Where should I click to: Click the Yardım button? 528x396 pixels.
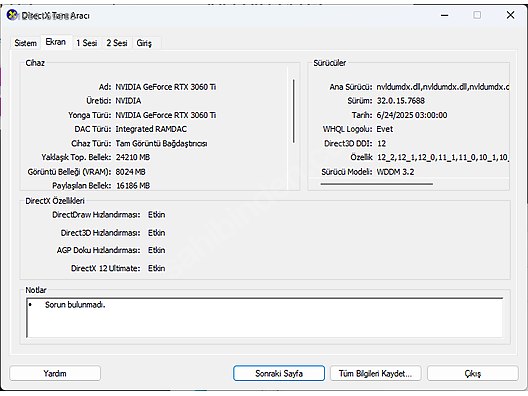(55, 373)
